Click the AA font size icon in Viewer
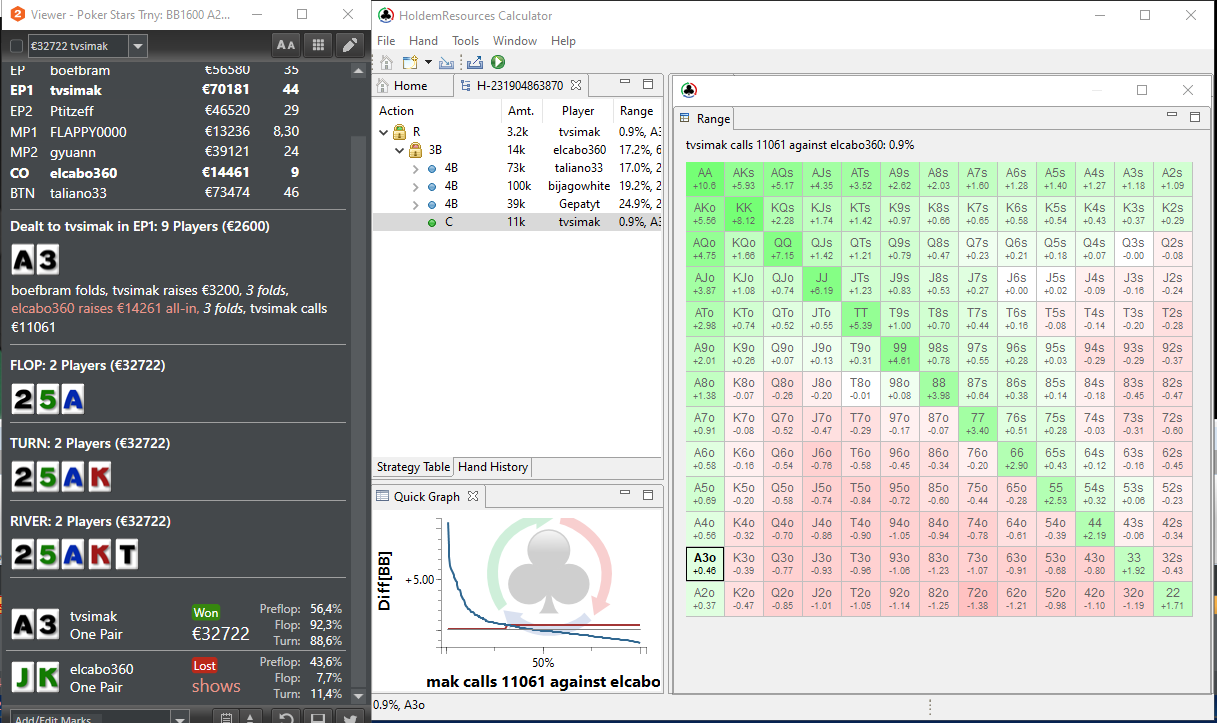This screenshot has width=1217, height=723. tap(286, 45)
